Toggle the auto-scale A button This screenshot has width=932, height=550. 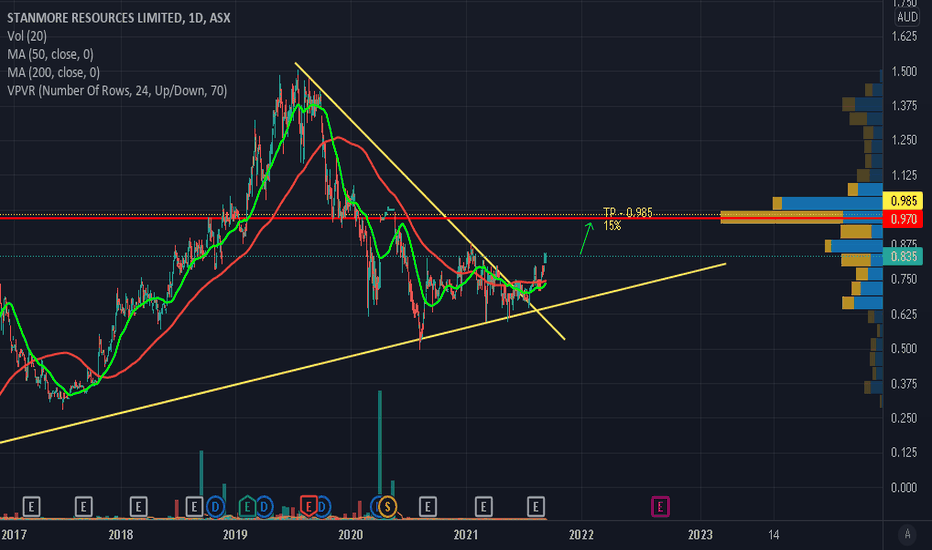coord(907,534)
